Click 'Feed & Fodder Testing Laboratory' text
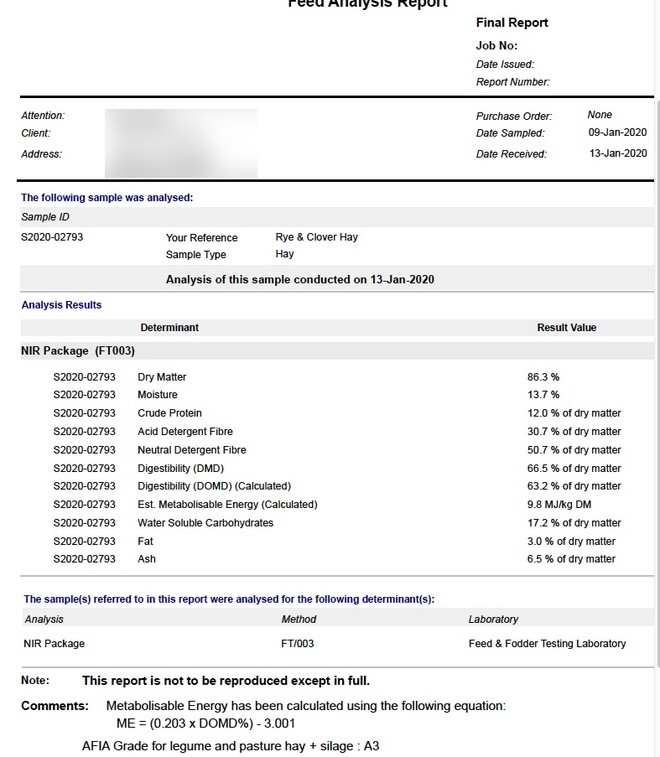This screenshot has width=660, height=757. [546, 643]
